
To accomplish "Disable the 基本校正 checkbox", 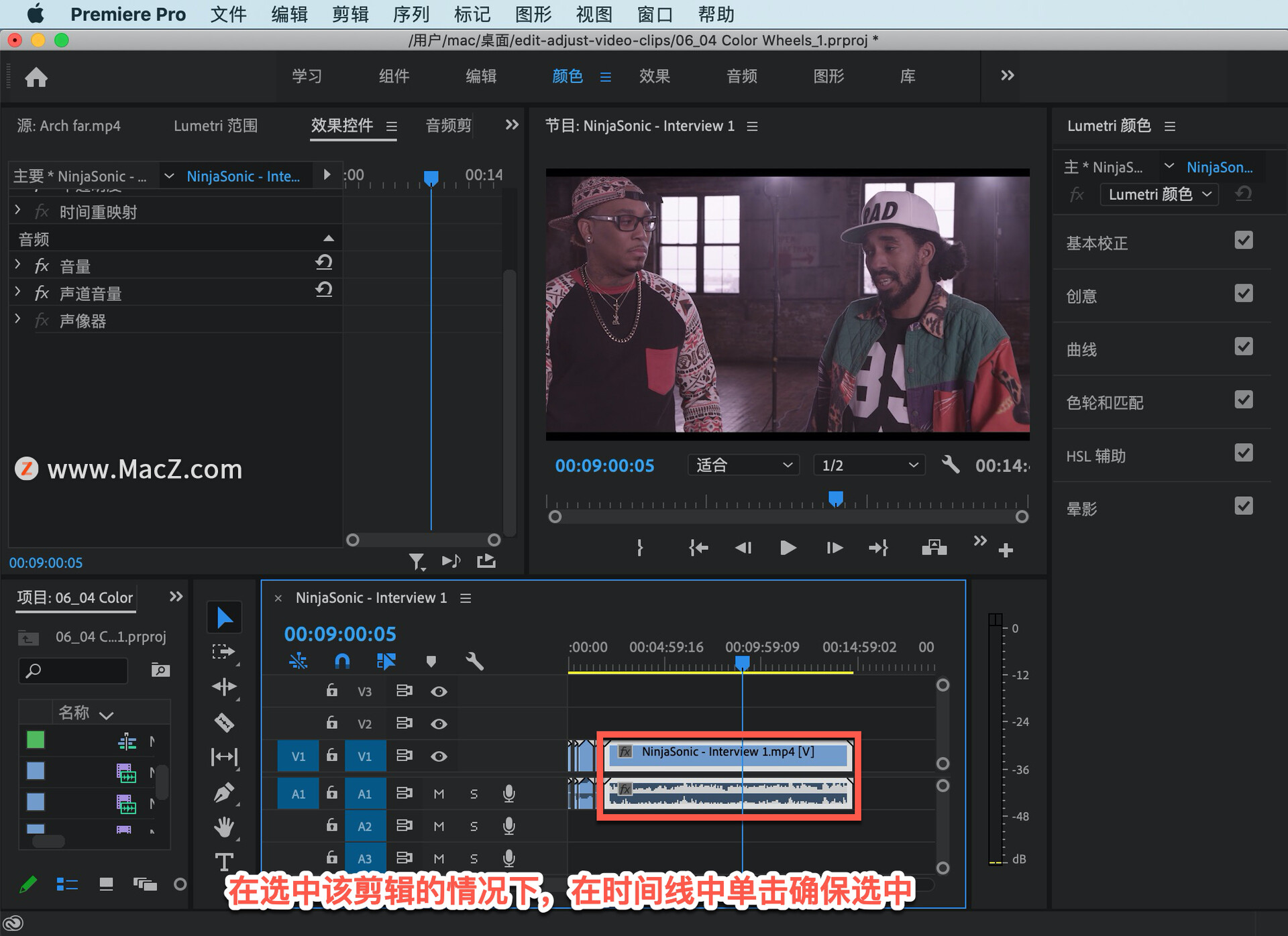I will pyautogui.click(x=1244, y=240).
